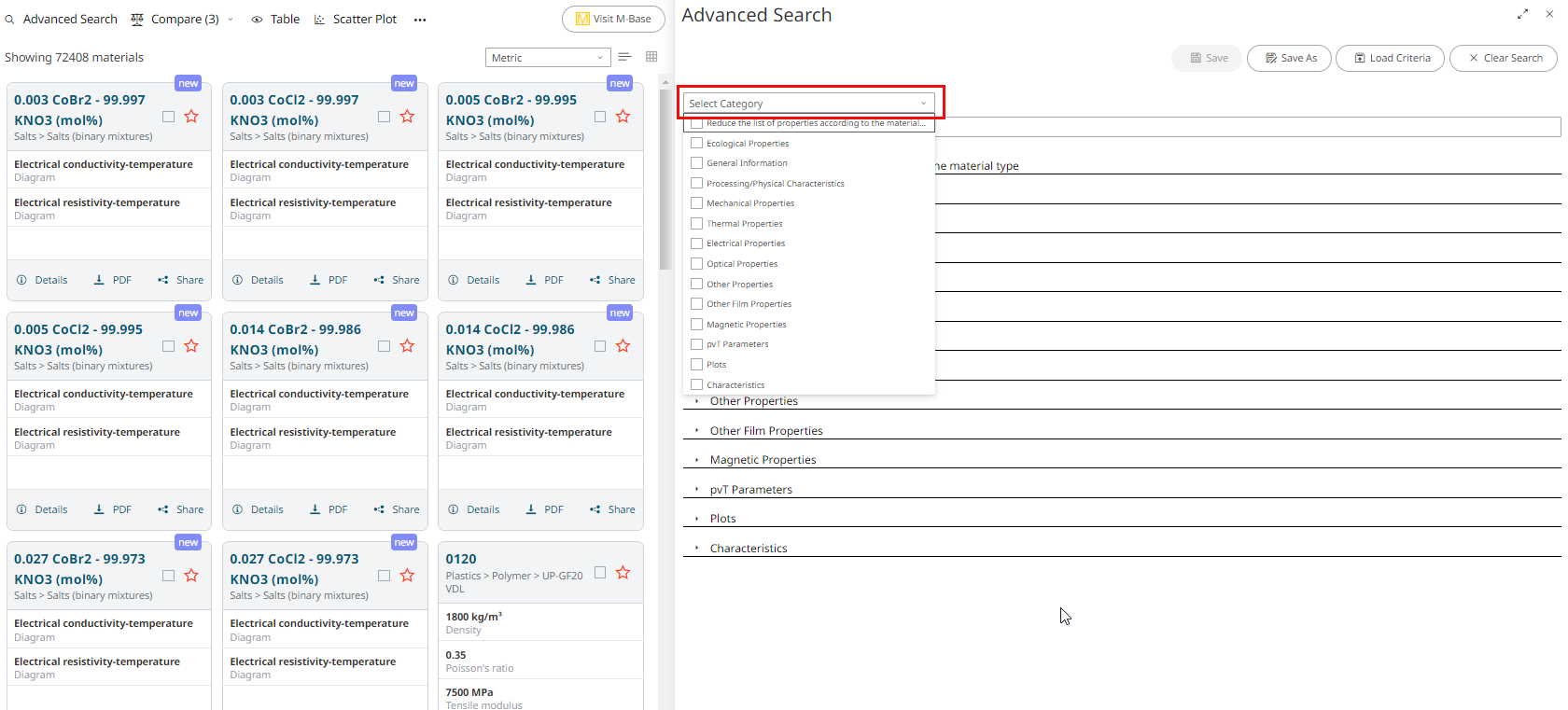Star the 0.005 CoBr2 - 99.995 material card
Image resolution: width=1568 pixels, height=710 pixels.
[x=623, y=117]
